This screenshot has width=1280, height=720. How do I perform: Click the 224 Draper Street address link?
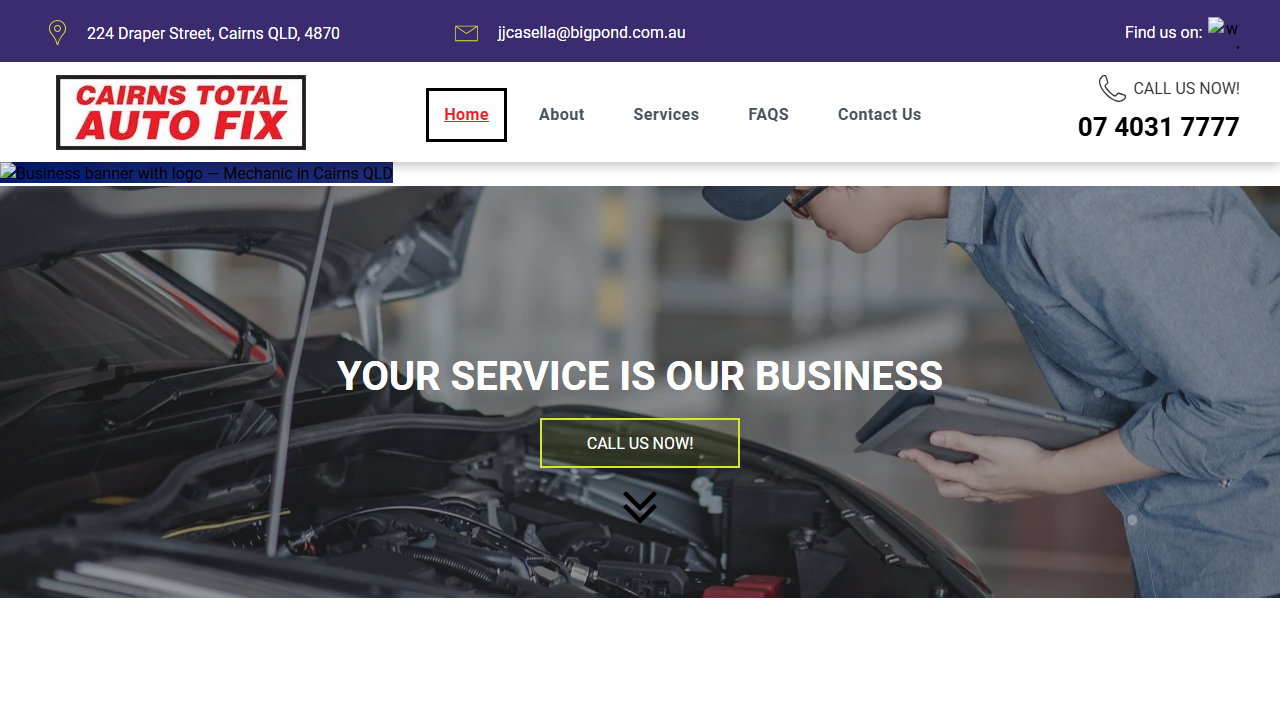tap(213, 34)
